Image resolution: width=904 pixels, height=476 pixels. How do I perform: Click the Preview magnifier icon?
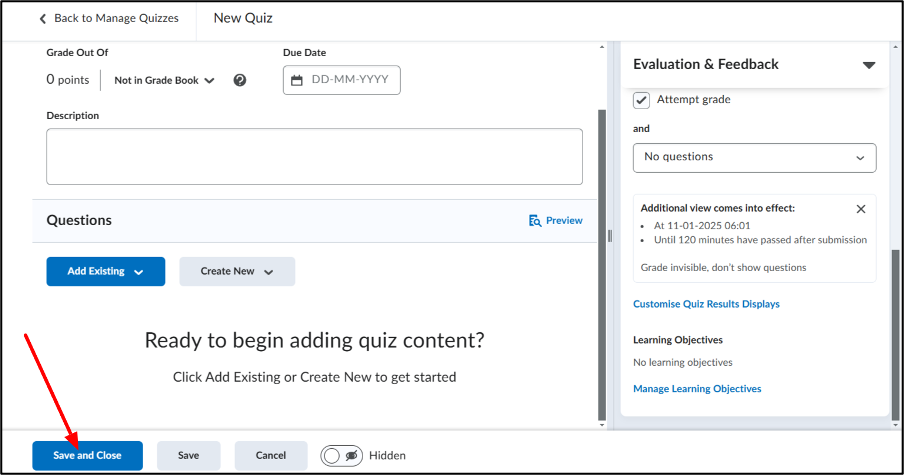tap(535, 221)
